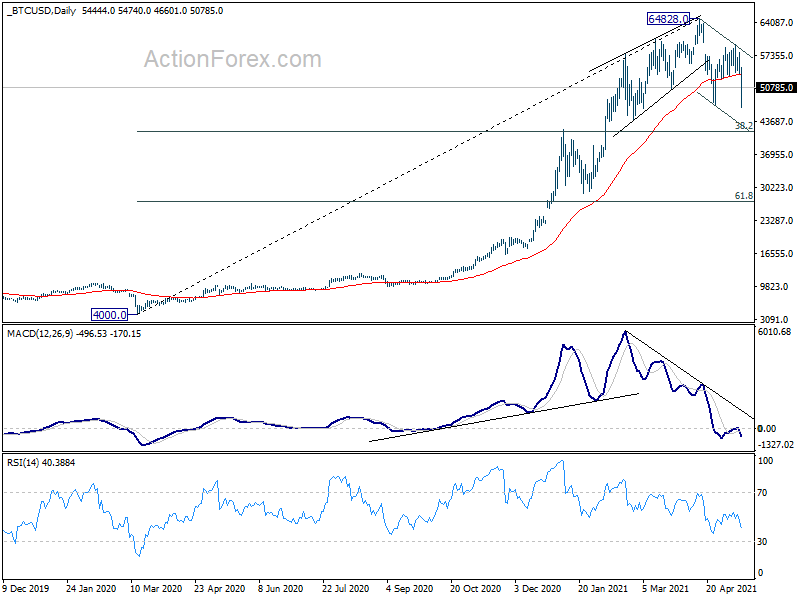The height and width of the screenshot is (600, 800).
Task: Click the RSI 100 scale label
Action: [x=765, y=461]
